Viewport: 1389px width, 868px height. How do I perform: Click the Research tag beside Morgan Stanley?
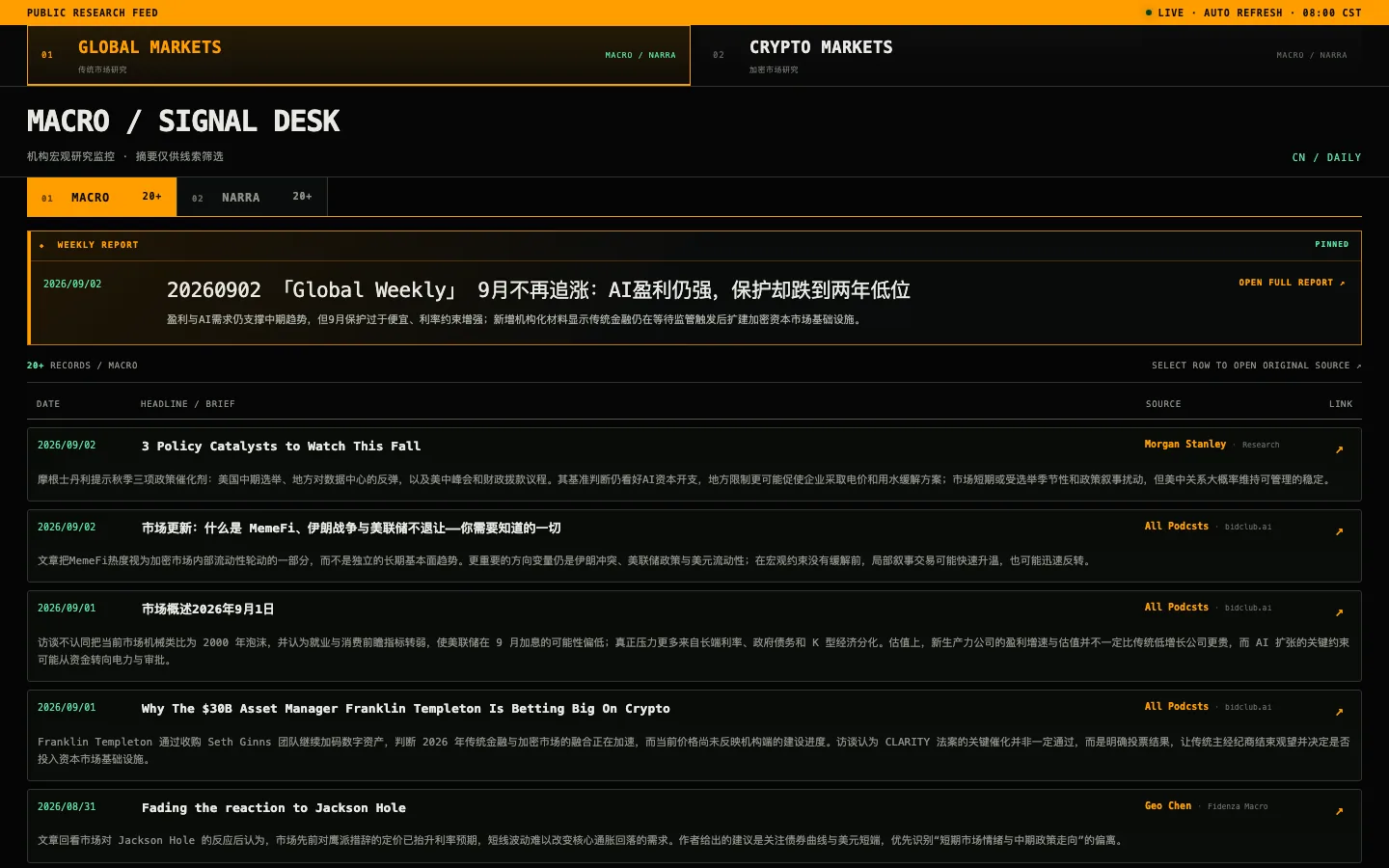(x=1261, y=445)
